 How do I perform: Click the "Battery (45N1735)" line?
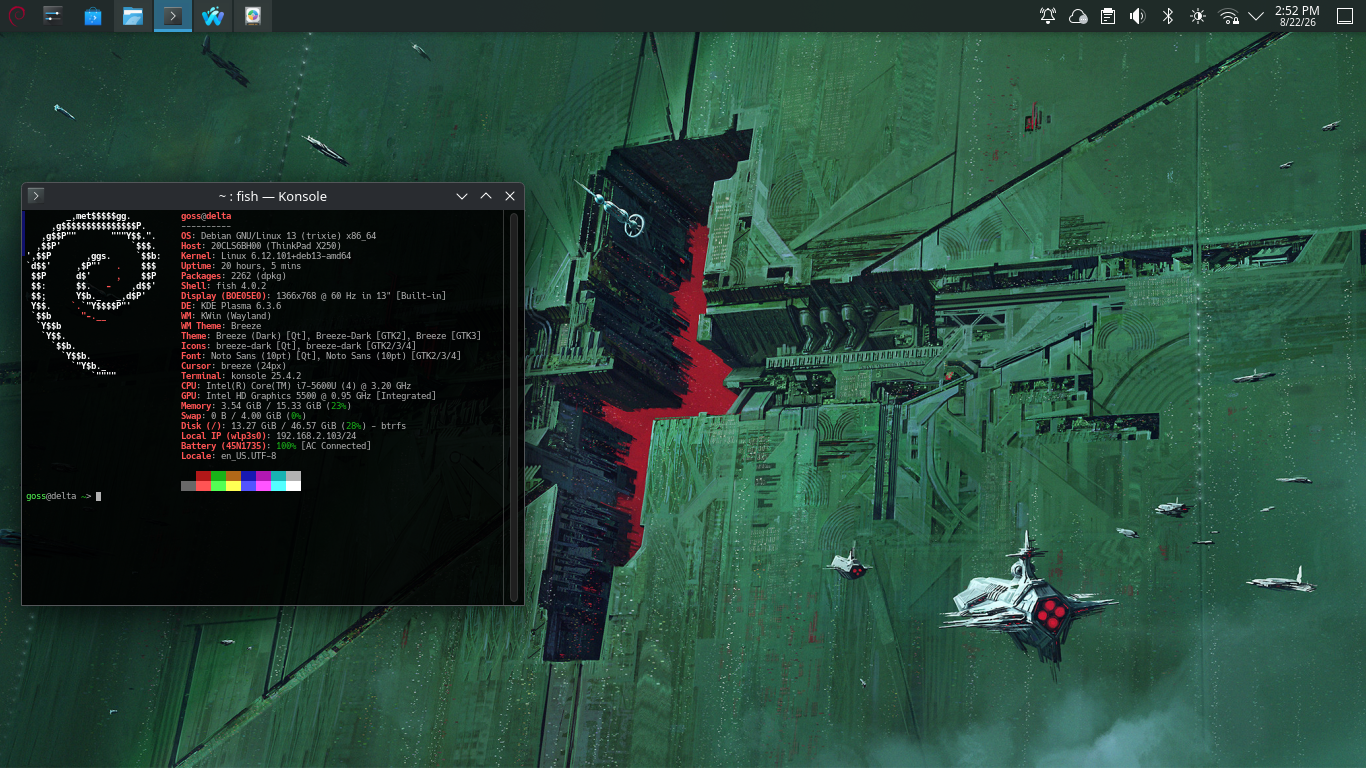click(276, 446)
